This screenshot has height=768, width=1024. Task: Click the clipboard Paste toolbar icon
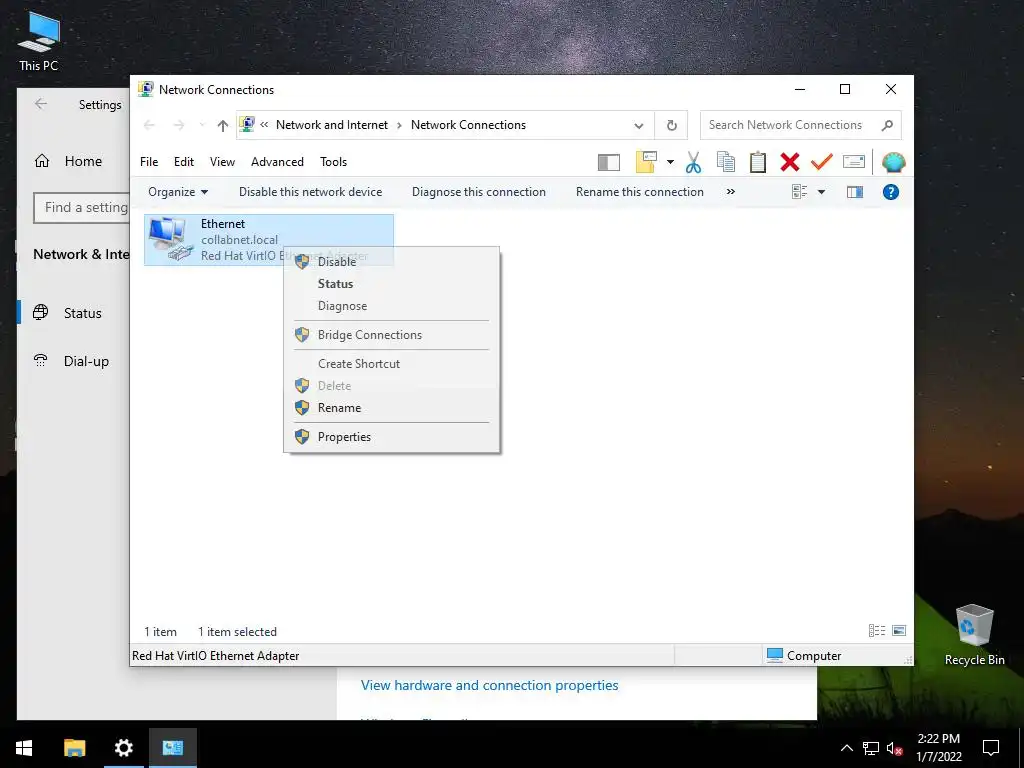click(x=758, y=162)
